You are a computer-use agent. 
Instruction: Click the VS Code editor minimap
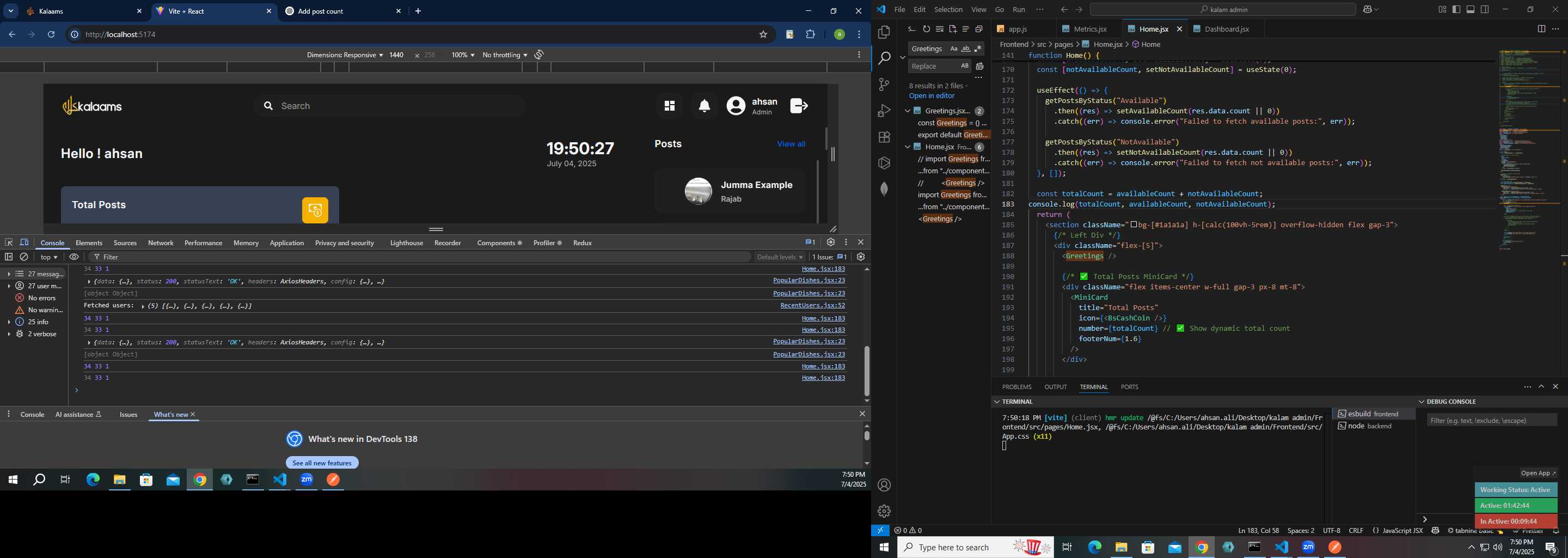[x=1529, y=150]
